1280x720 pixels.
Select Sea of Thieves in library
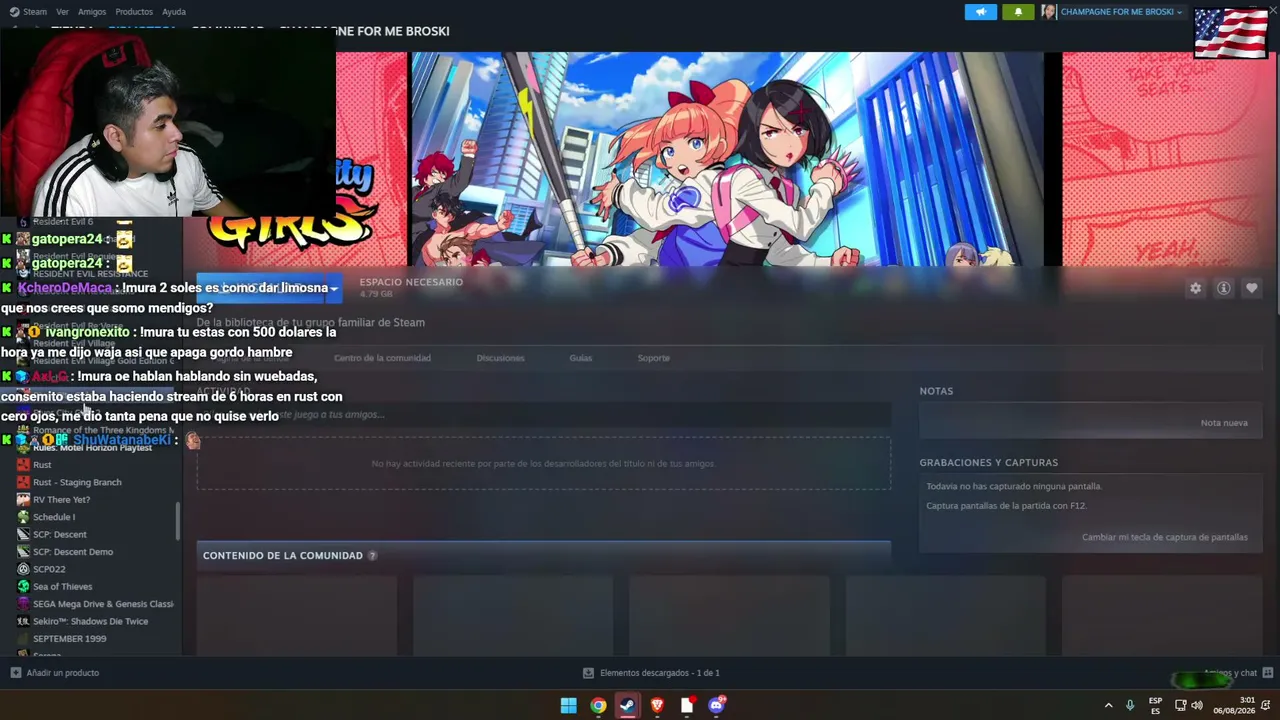[63, 586]
